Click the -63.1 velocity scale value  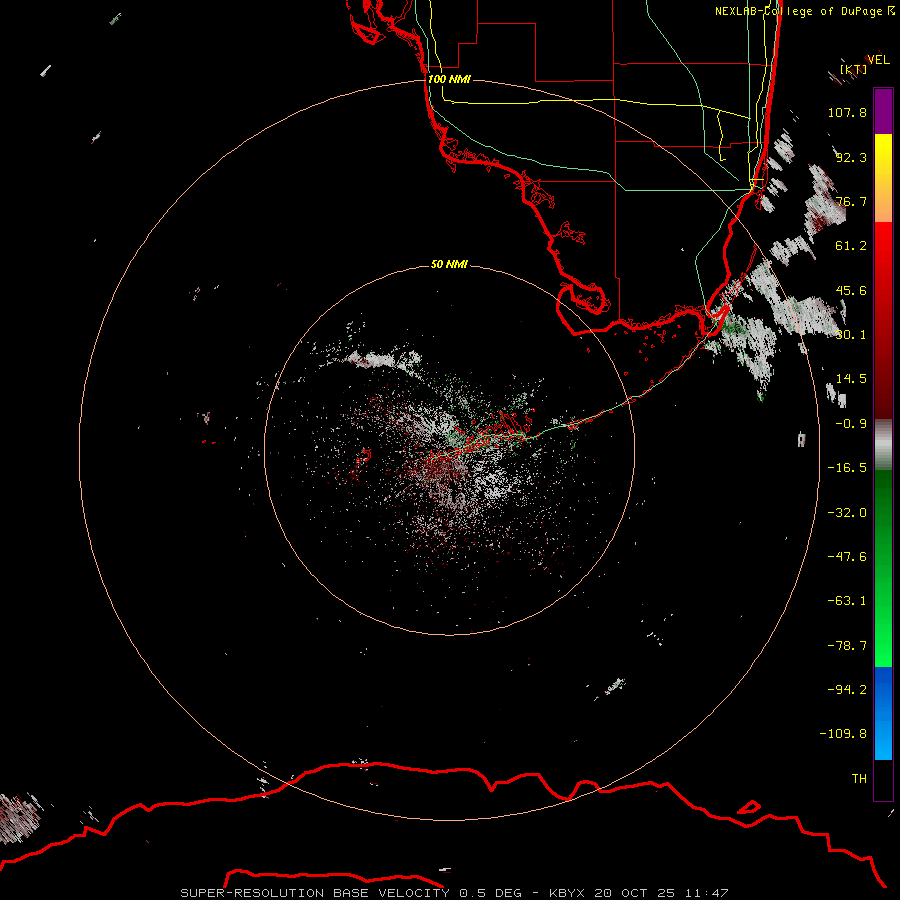(847, 601)
